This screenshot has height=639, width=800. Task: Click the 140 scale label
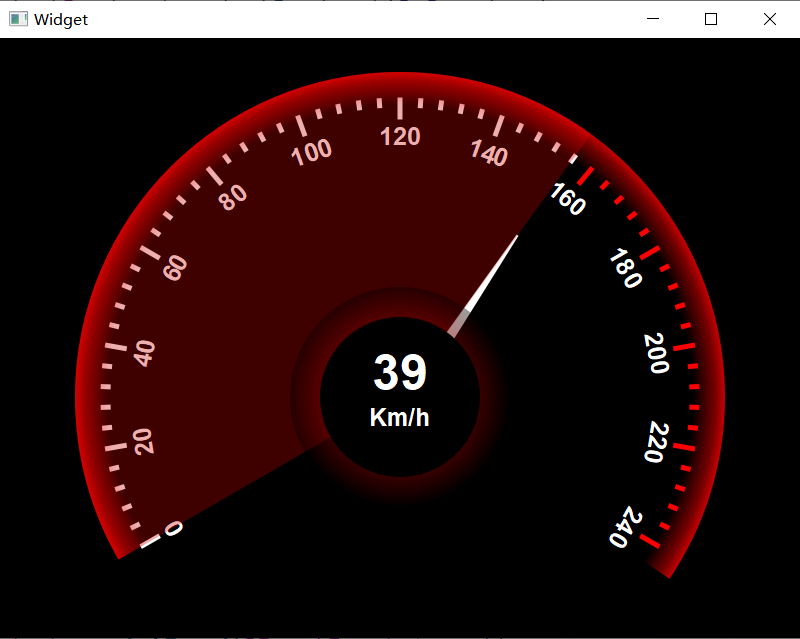pos(489,153)
